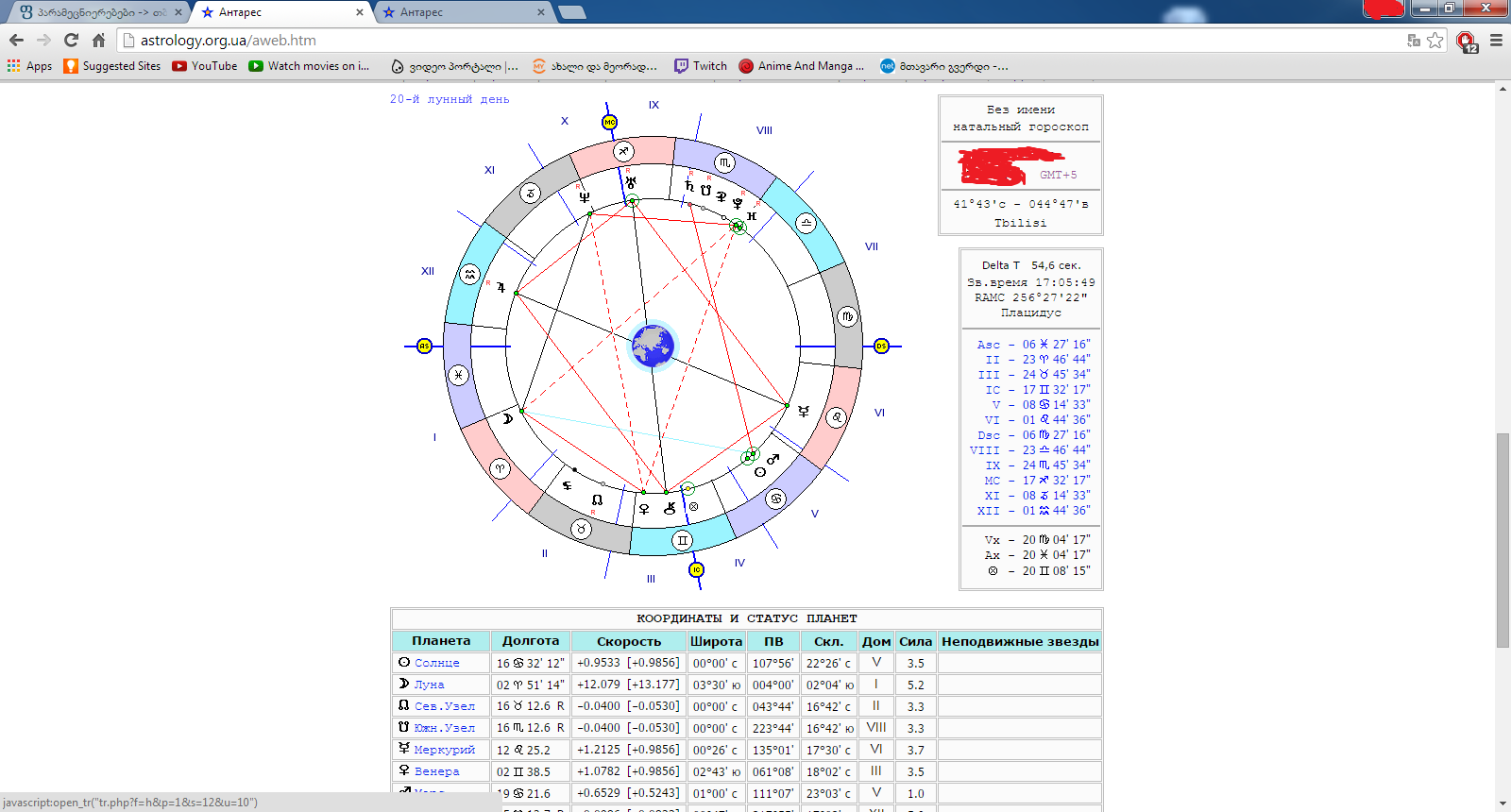Click the yellow IC marker on chart

(696, 569)
